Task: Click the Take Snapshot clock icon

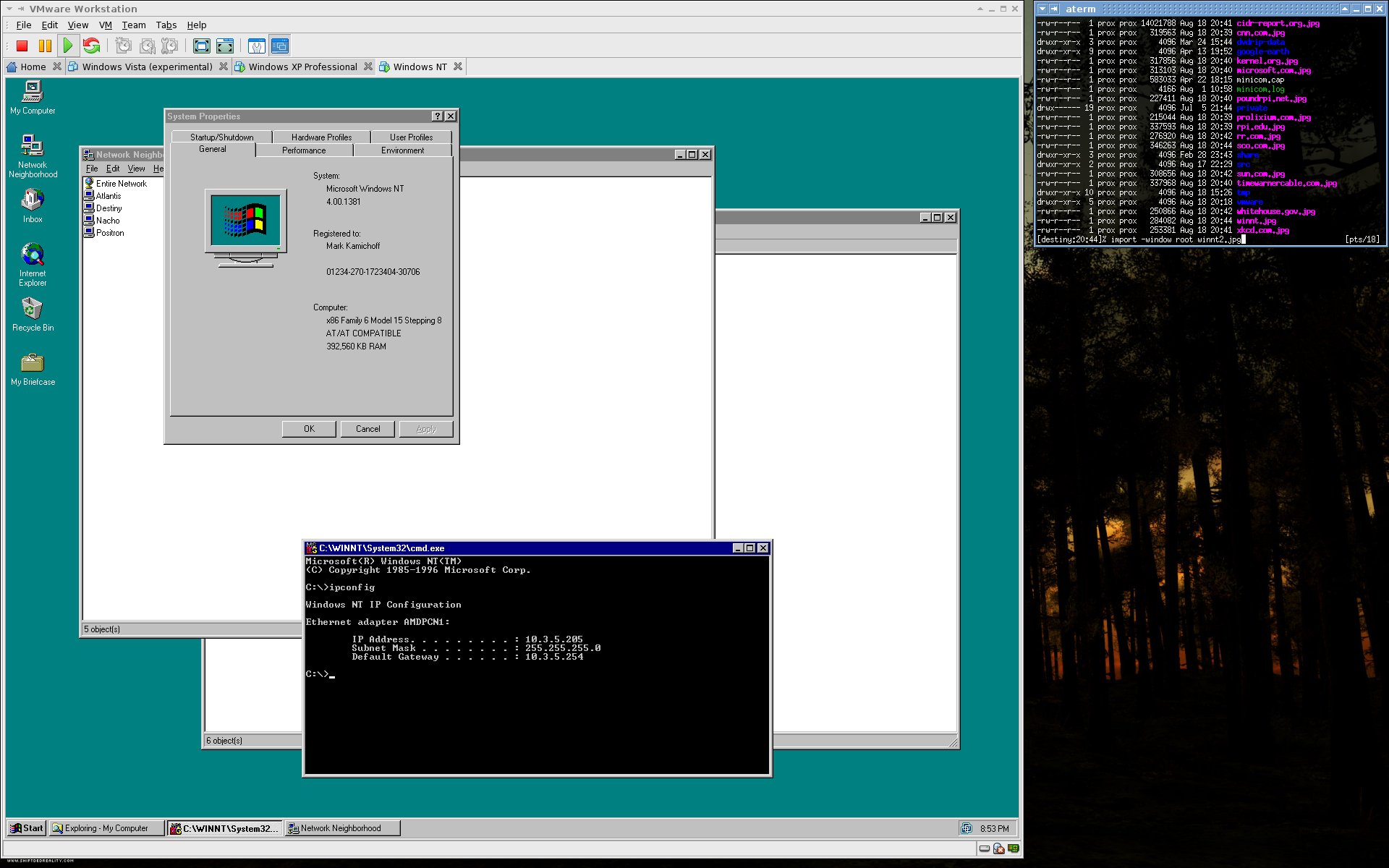Action: click(124, 46)
